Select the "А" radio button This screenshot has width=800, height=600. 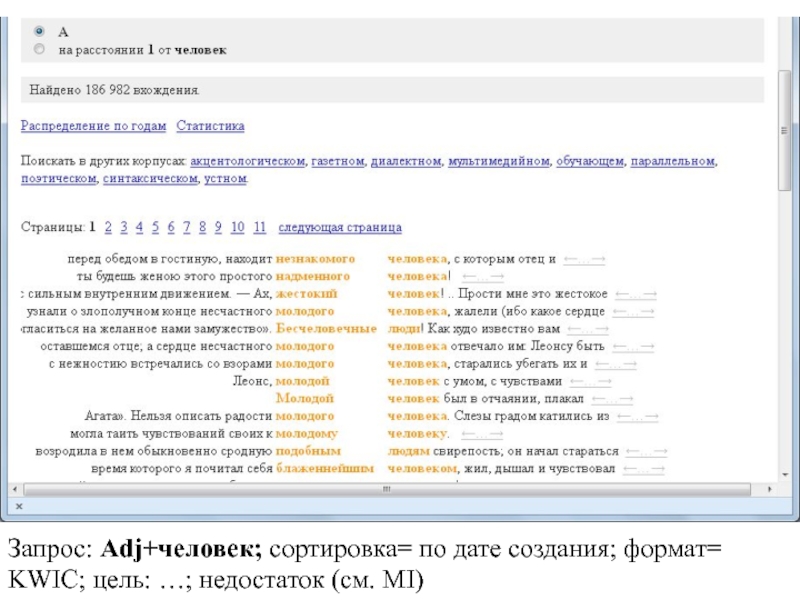38,32
